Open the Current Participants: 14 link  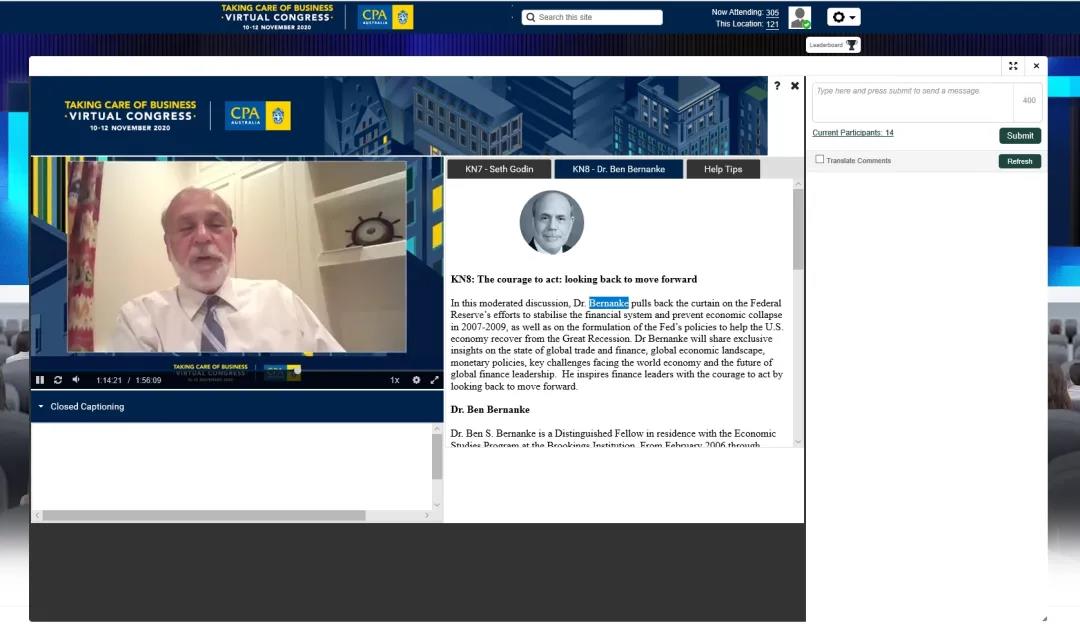coord(853,133)
